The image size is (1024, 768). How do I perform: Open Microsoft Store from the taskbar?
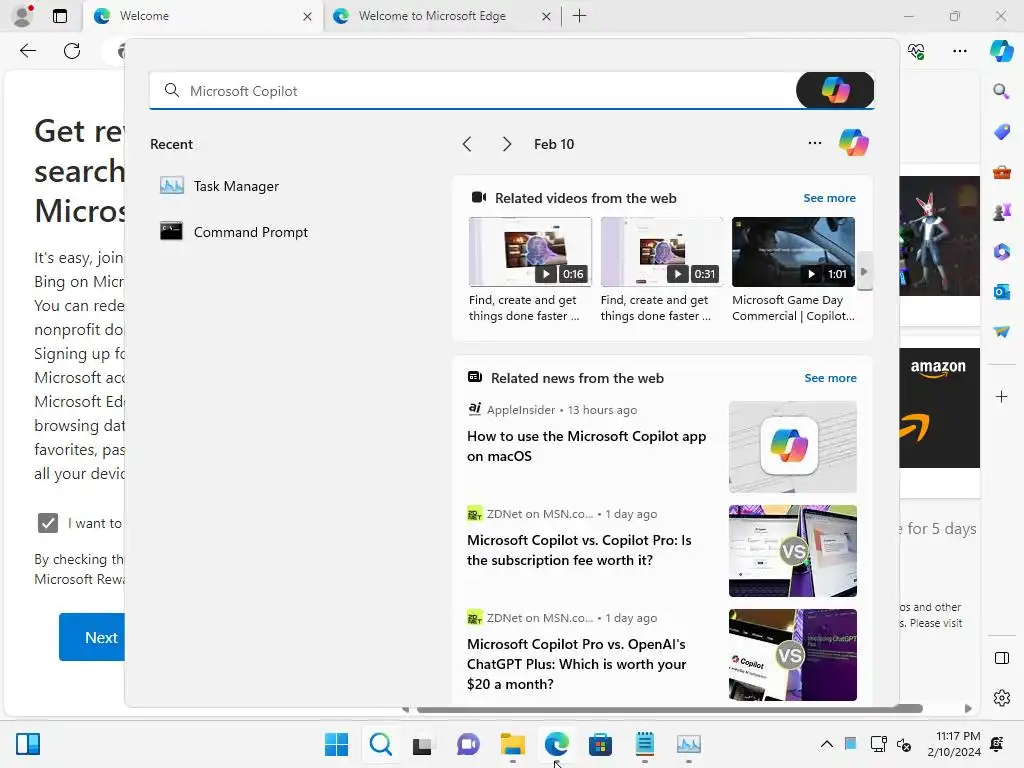click(600, 744)
